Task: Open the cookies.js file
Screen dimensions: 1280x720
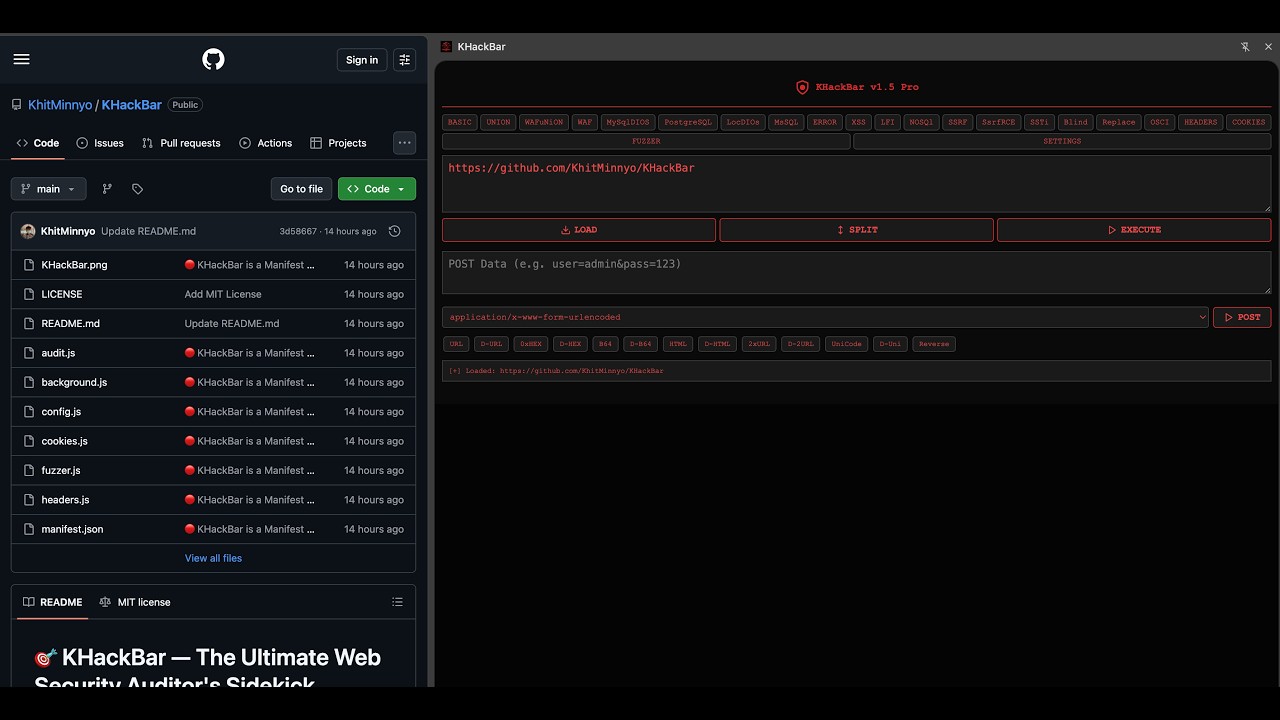Action: pos(64,441)
